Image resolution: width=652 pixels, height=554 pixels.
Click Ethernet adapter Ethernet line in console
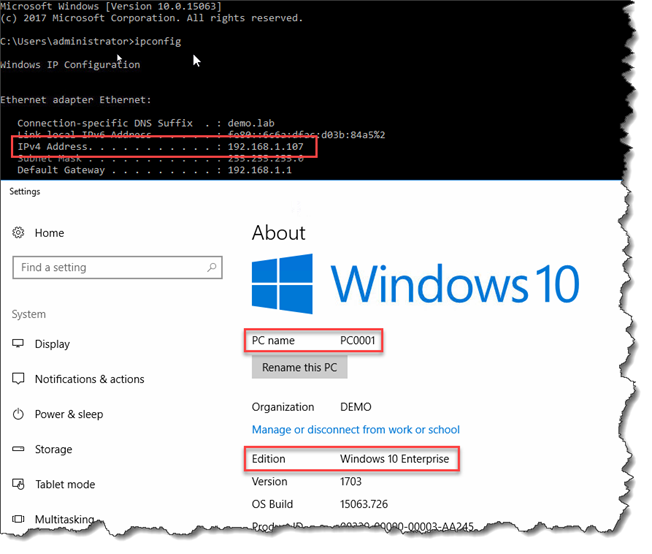click(76, 100)
